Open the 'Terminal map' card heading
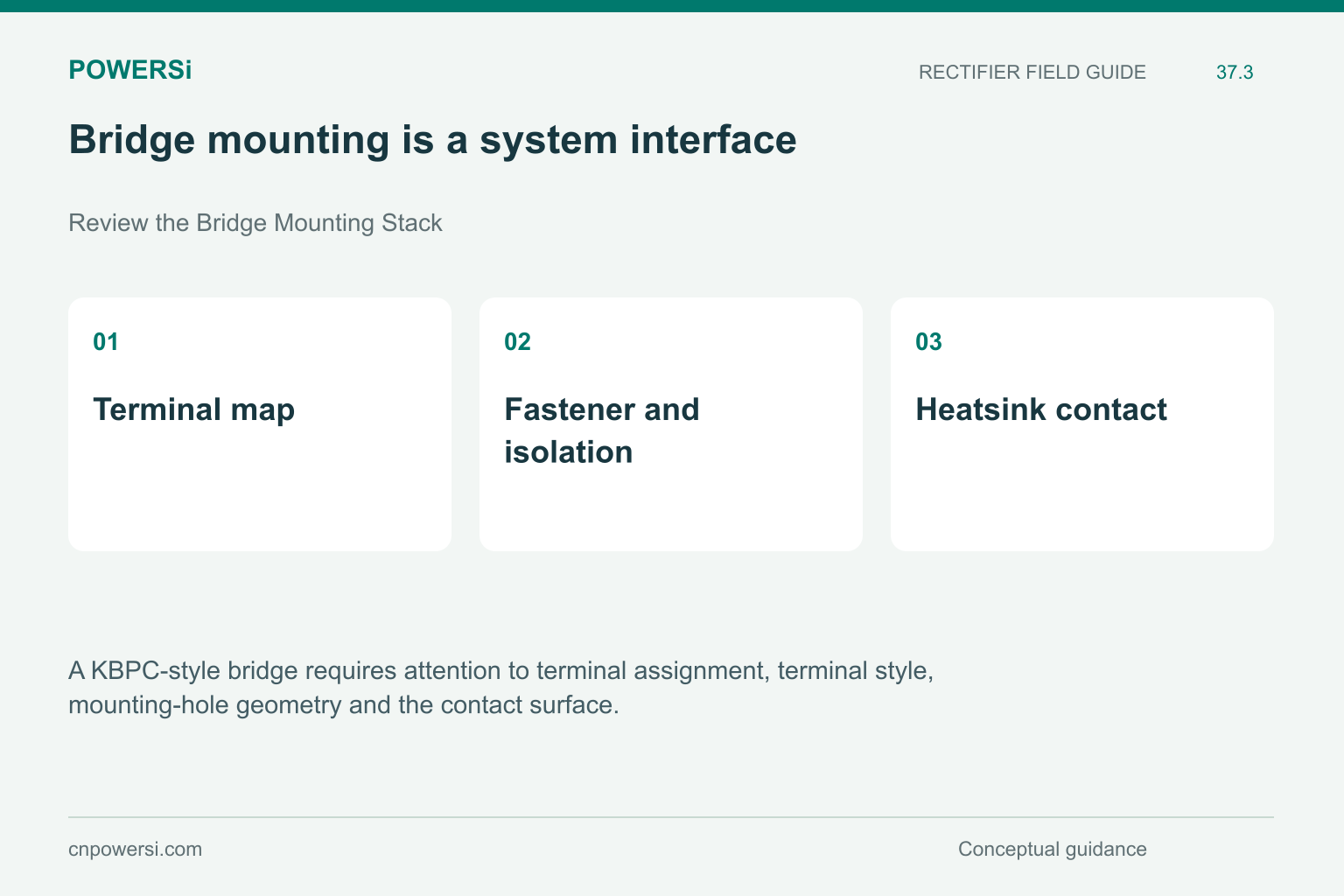 [194, 409]
